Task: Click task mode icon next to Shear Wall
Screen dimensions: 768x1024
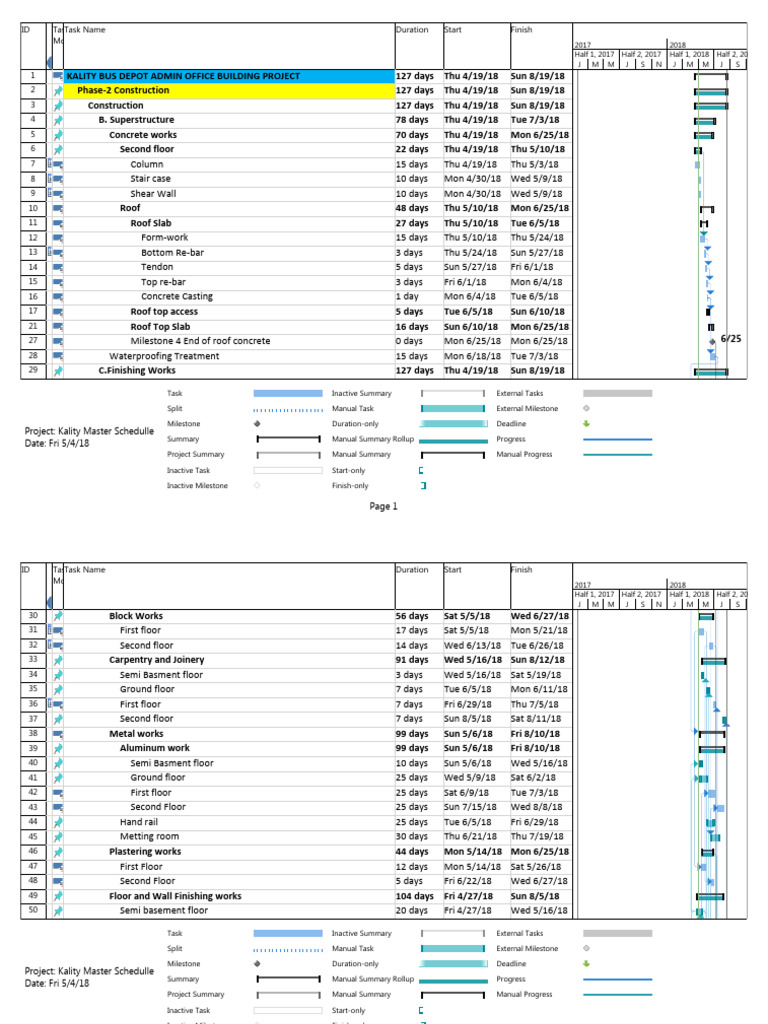Action: pyautogui.click(x=58, y=194)
